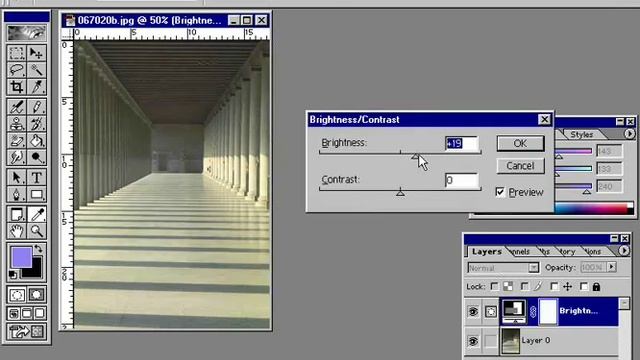
Task: Open the Opacity slider arrow
Action: 611,267
